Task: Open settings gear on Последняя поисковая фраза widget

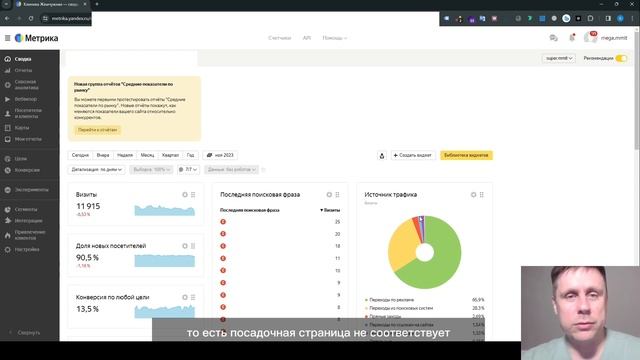Action: click(x=329, y=195)
